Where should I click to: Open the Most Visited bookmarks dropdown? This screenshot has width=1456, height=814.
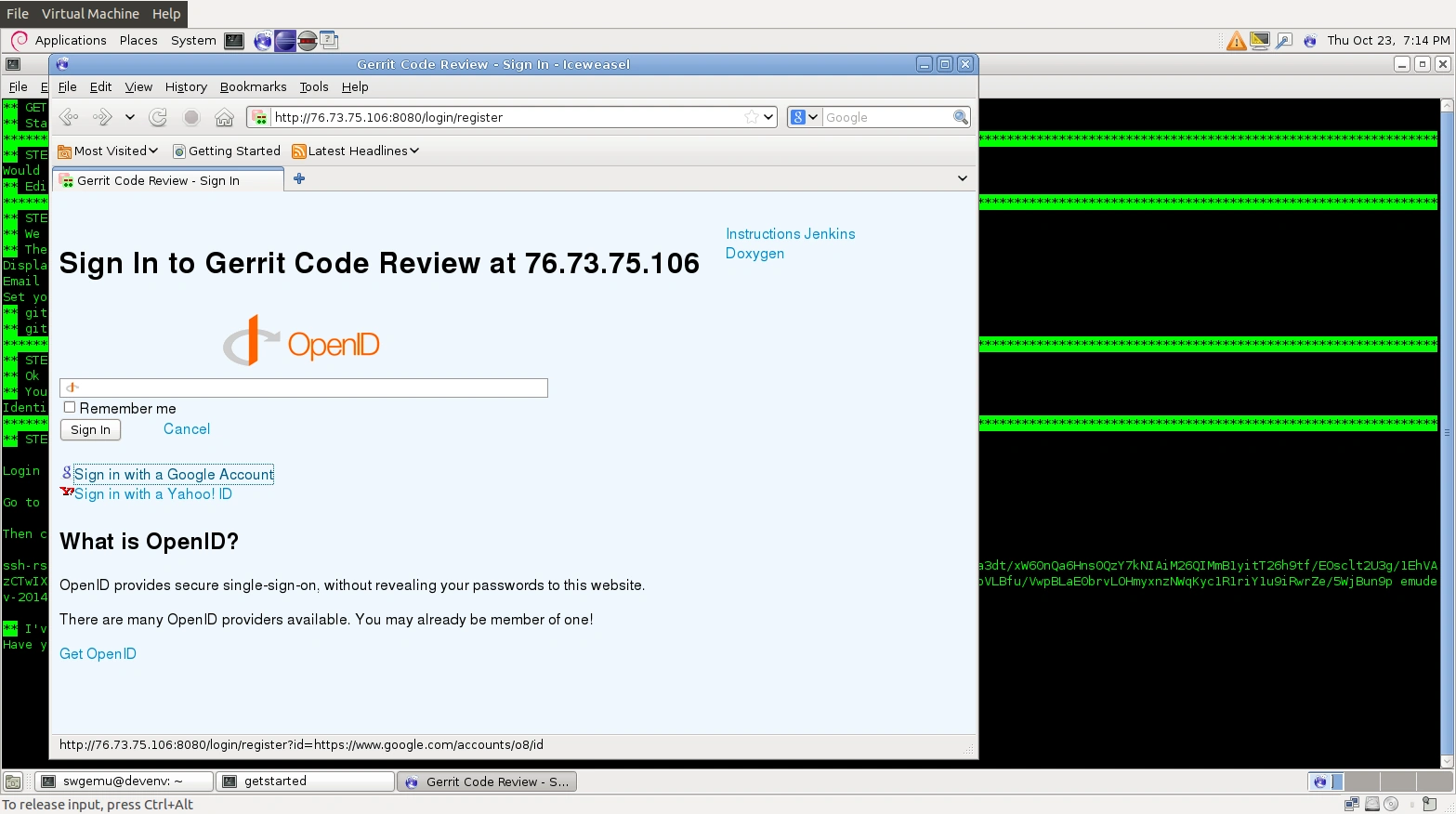[x=108, y=151]
